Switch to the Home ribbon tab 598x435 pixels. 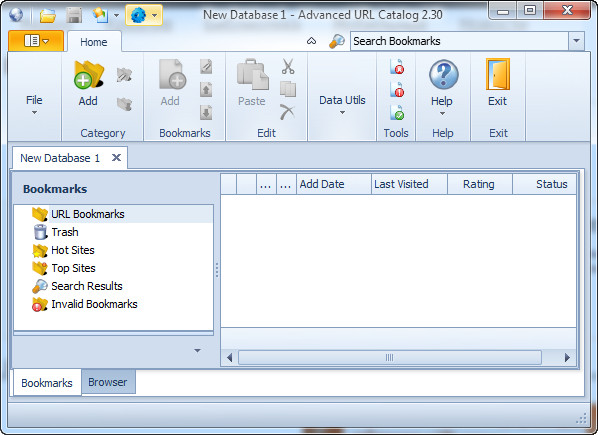click(94, 42)
